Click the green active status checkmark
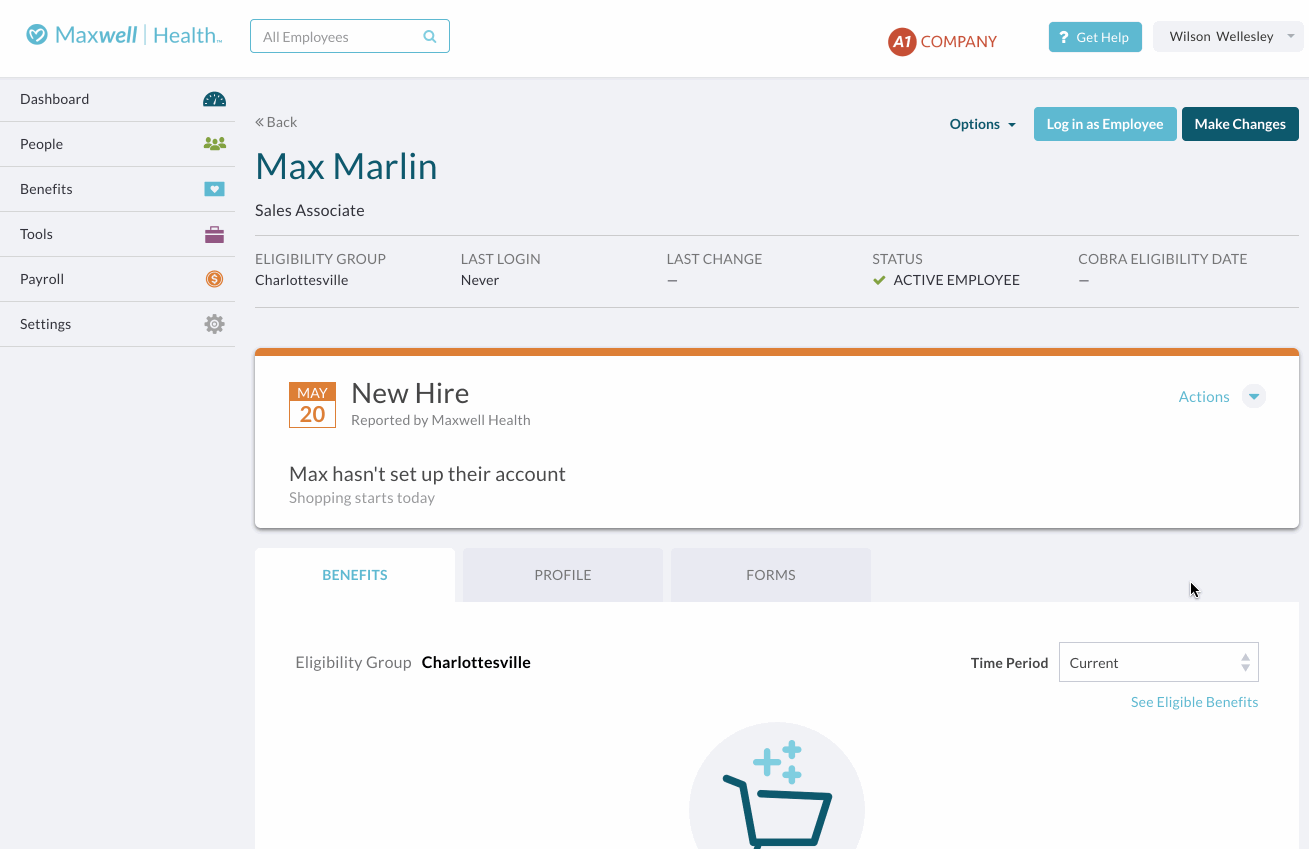Viewport: 1309px width, 849px height. point(879,281)
